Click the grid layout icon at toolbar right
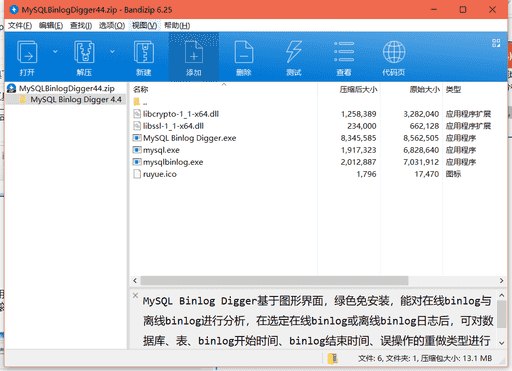The width and height of the screenshot is (512, 371). [x=496, y=43]
